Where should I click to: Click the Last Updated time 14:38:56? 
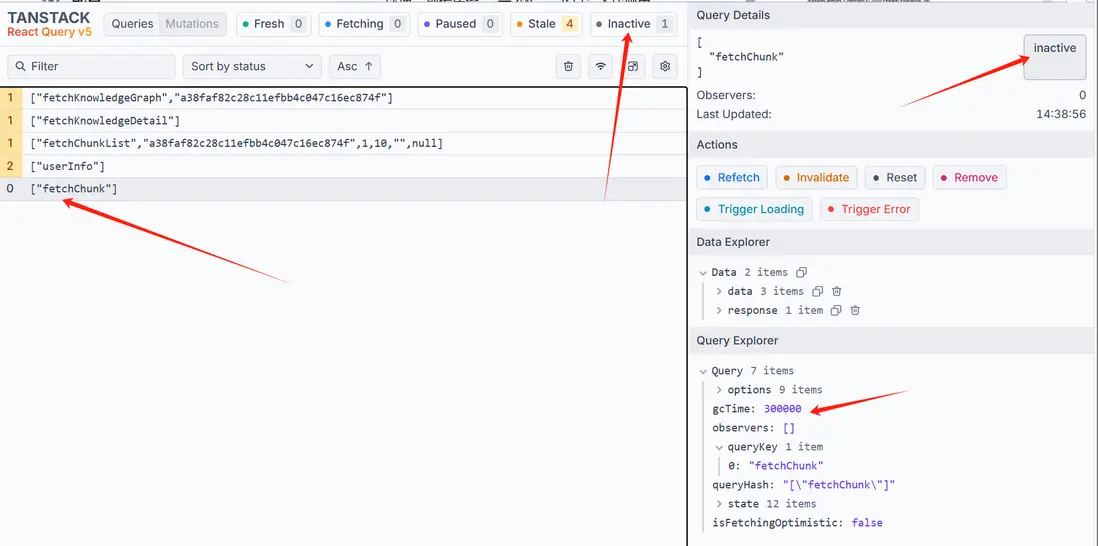[1061, 114]
